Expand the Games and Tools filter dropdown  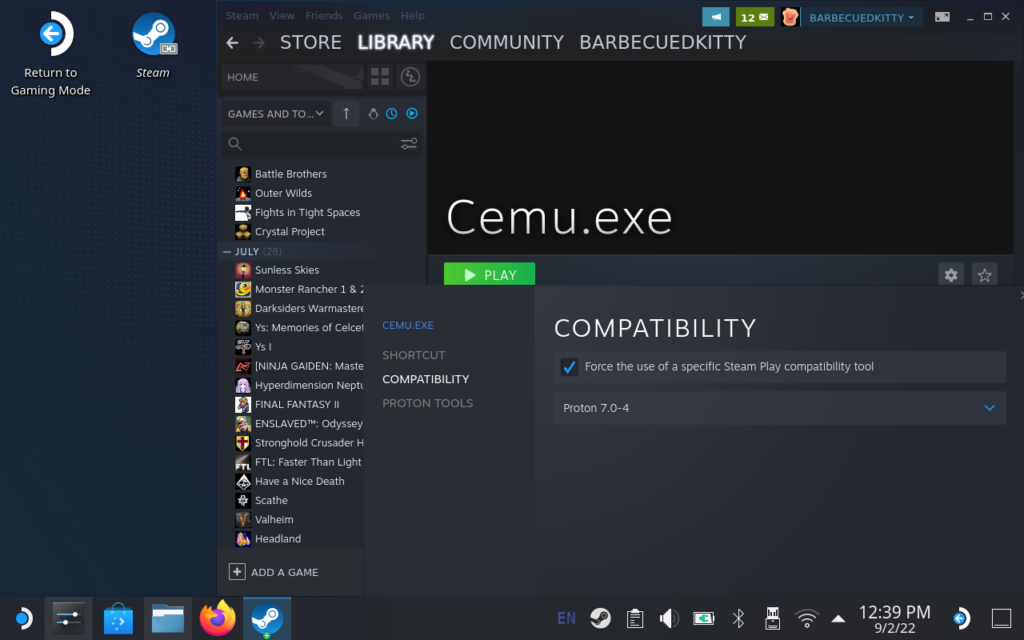[x=276, y=114]
